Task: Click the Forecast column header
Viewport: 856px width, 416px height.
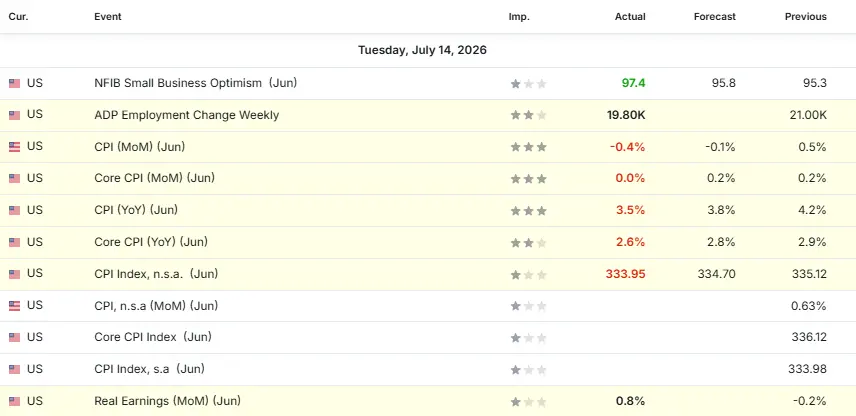Action: click(x=715, y=16)
